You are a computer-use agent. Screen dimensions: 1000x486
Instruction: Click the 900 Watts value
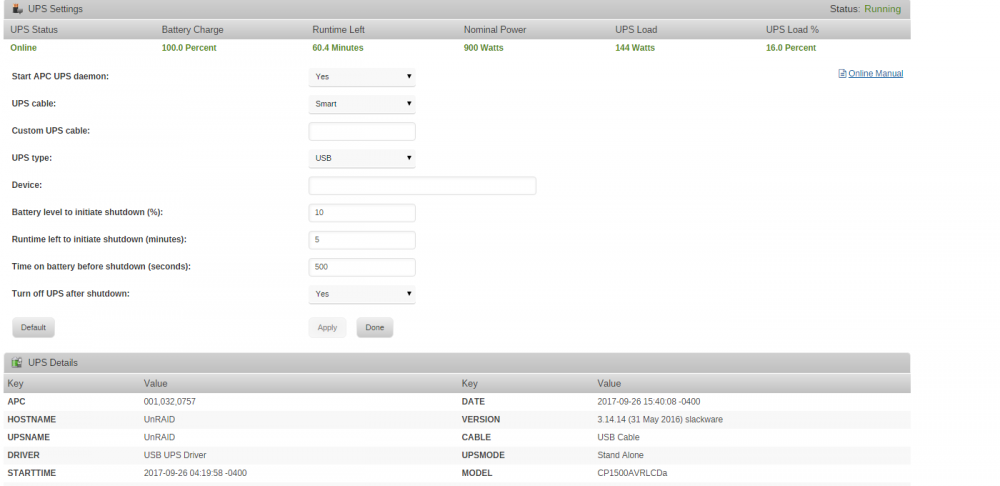click(x=483, y=48)
